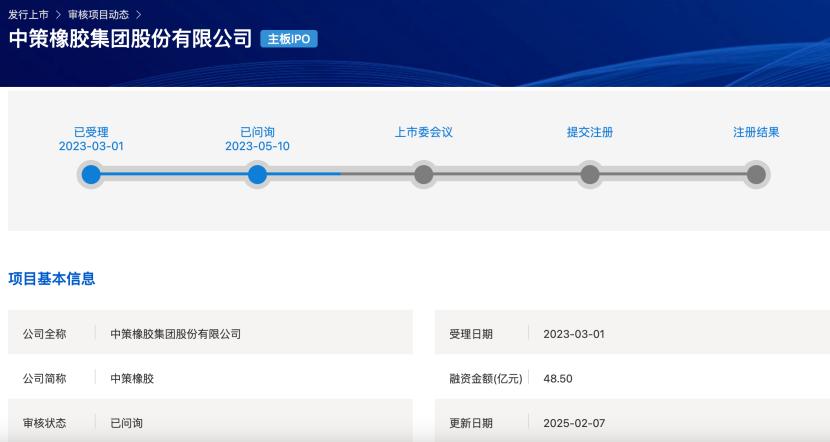
Task: Select the 更新日期 value 2025-02-07
Action: click(x=574, y=423)
